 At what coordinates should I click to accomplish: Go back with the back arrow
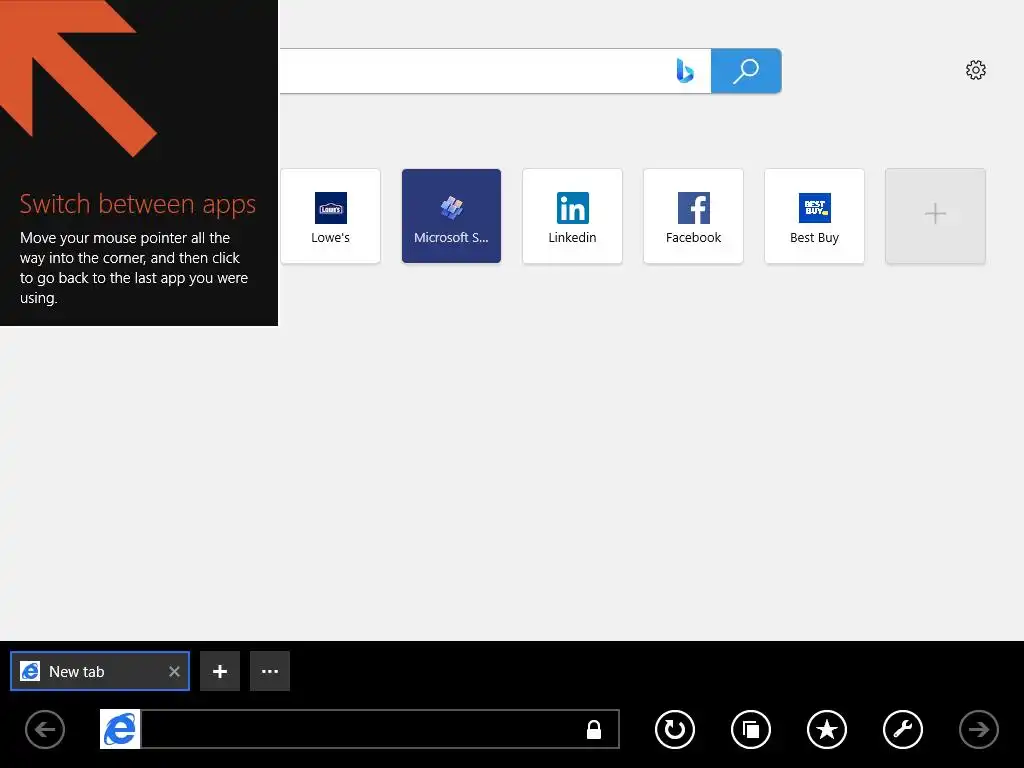[45, 729]
